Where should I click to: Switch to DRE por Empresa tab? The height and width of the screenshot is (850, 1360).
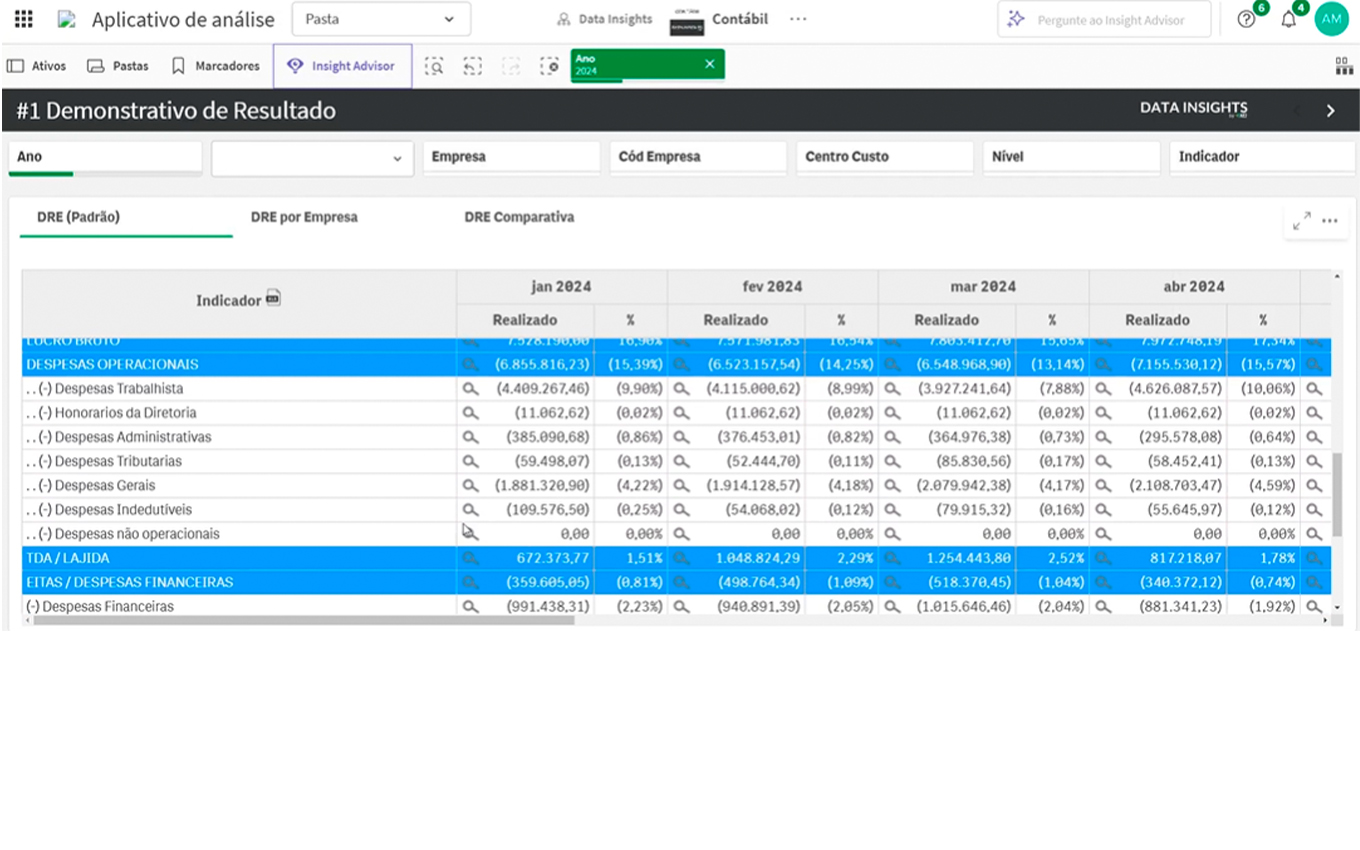304,217
